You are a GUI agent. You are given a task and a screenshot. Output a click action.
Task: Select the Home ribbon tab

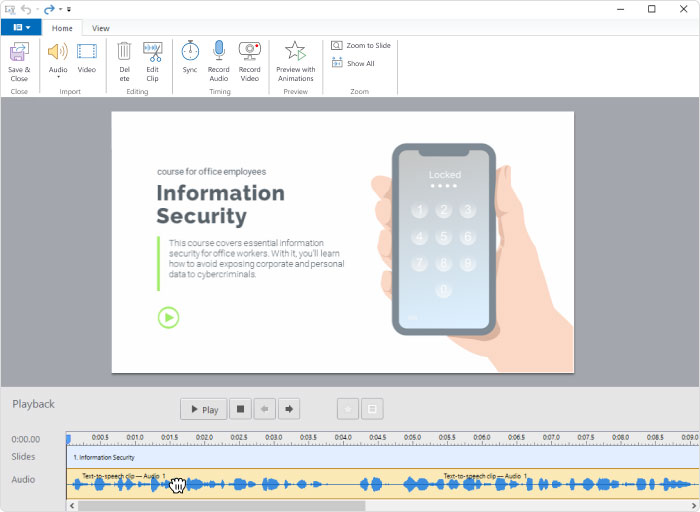(x=62, y=28)
